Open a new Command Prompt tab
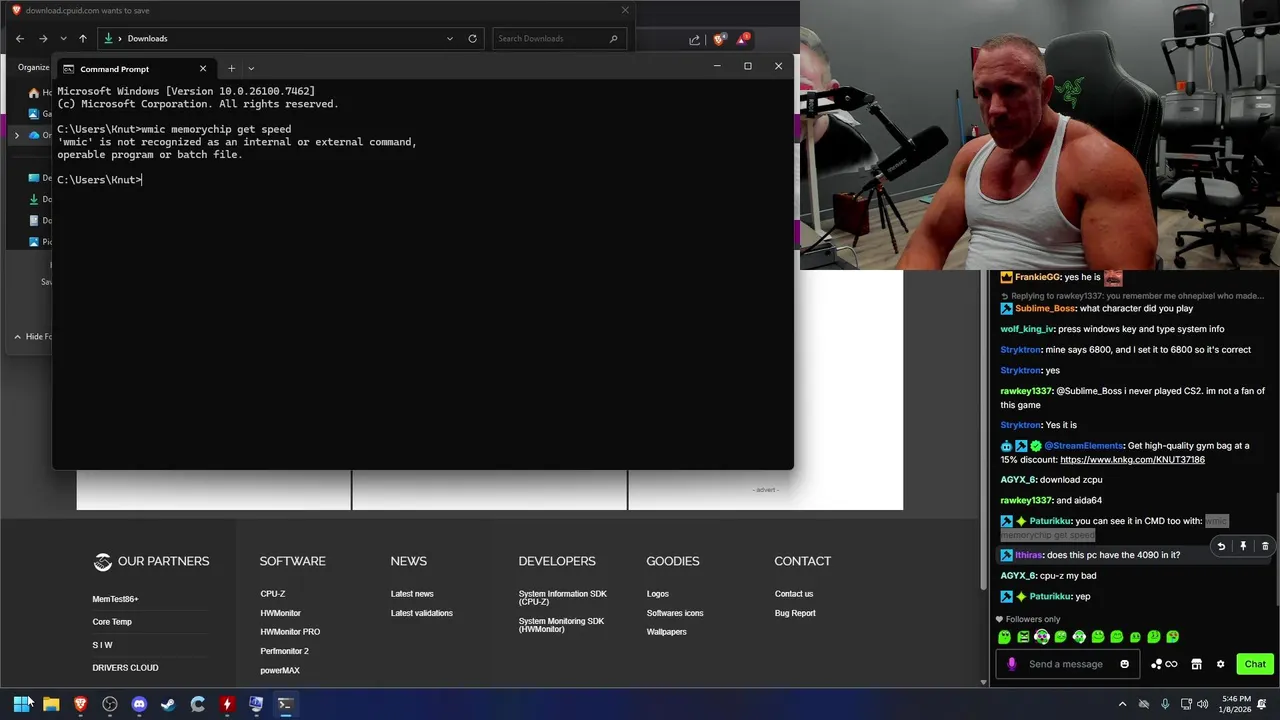 pos(231,68)
